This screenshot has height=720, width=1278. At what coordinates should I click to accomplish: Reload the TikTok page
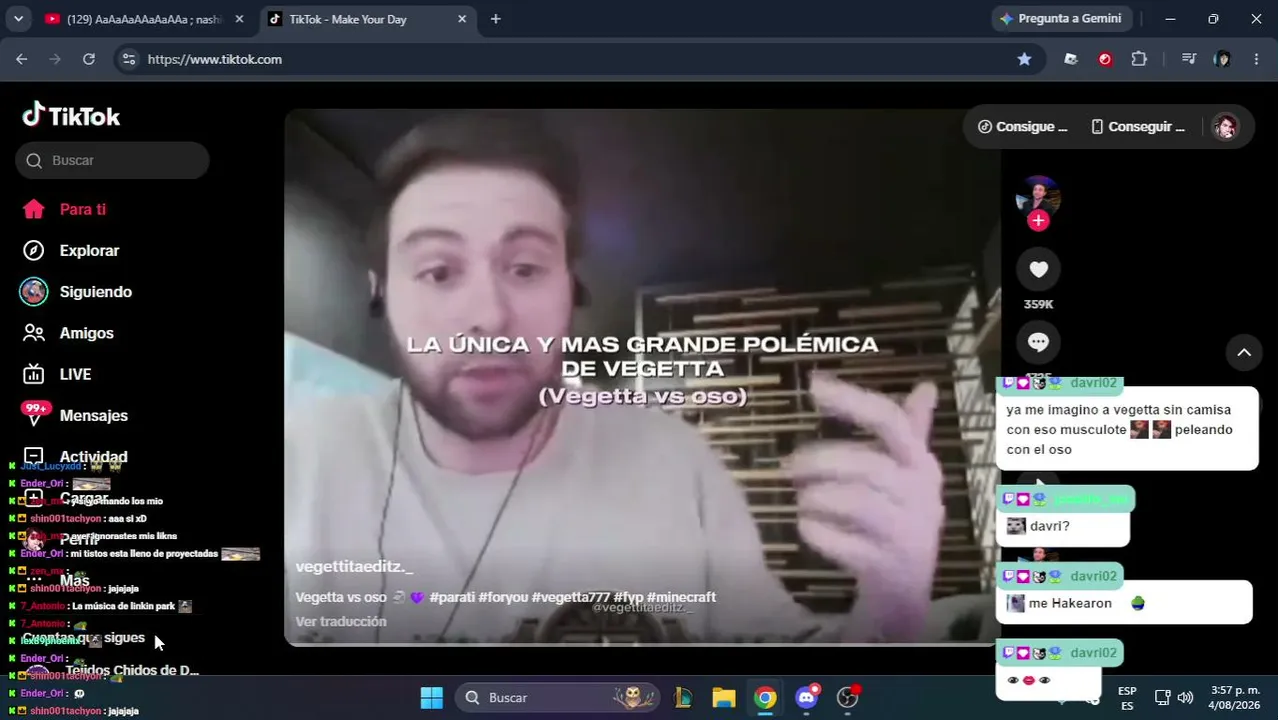tap(89, 59)
